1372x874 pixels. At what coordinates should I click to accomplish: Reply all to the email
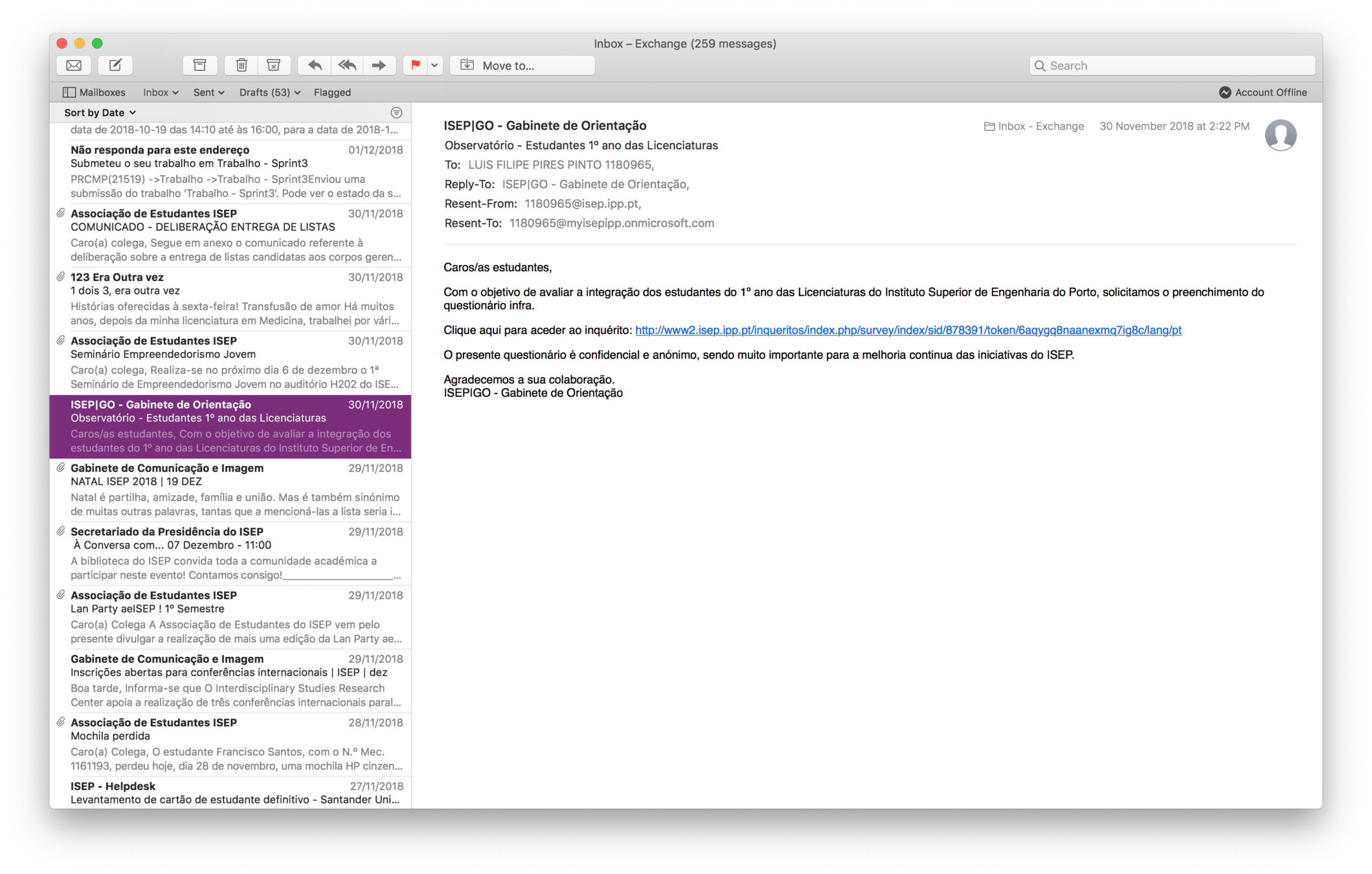coord(347,65)
